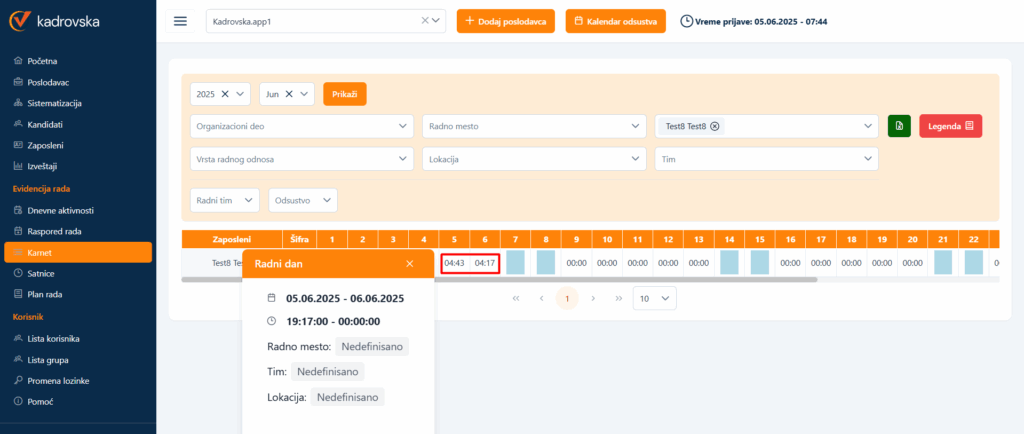Screen dimensions: 1024x434
Task: Open Raspored rada in sidebar
Action: tap(55, 231)
